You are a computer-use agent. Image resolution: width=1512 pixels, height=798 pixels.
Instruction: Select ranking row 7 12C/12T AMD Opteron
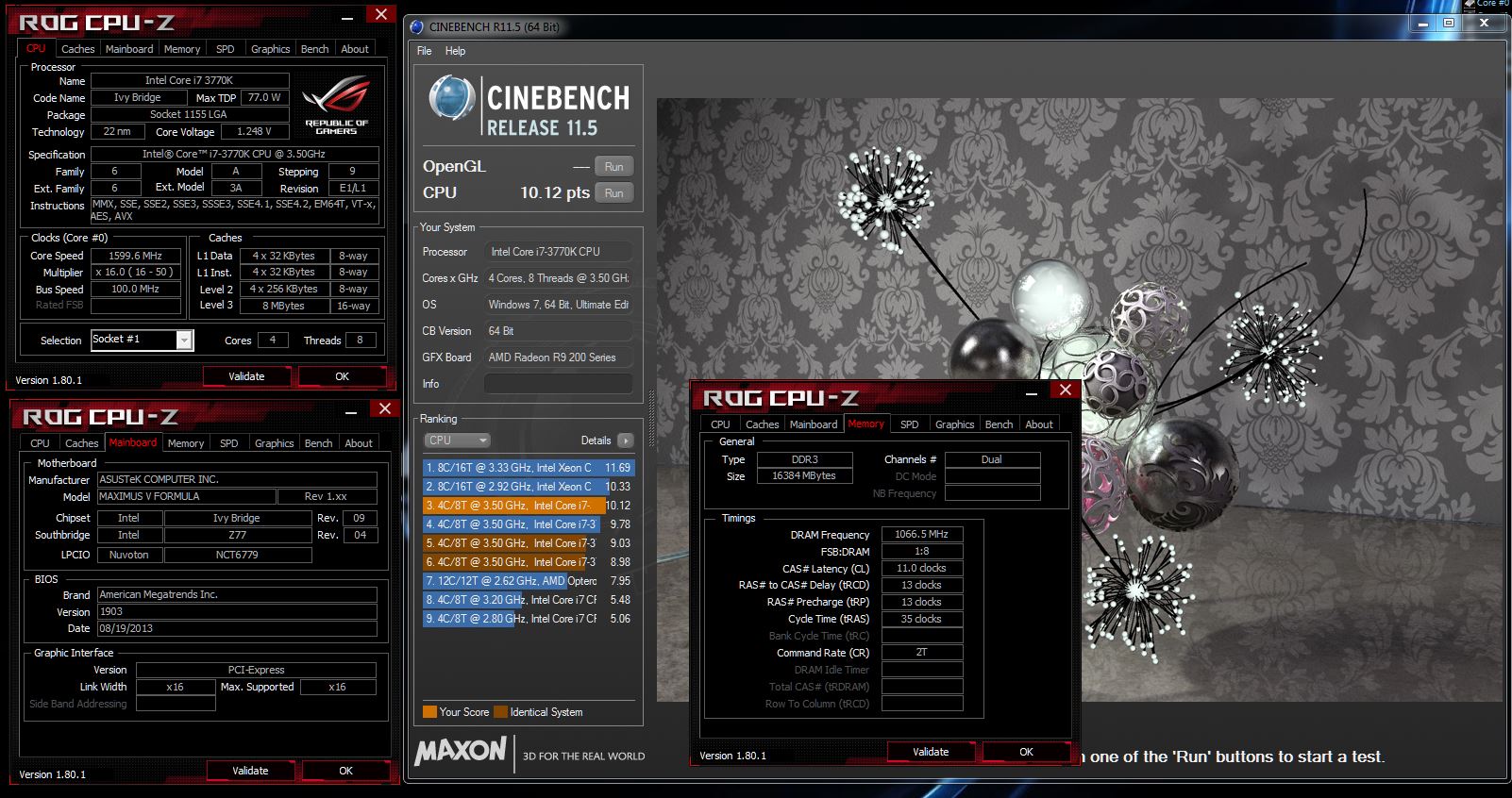coord(529,581)
